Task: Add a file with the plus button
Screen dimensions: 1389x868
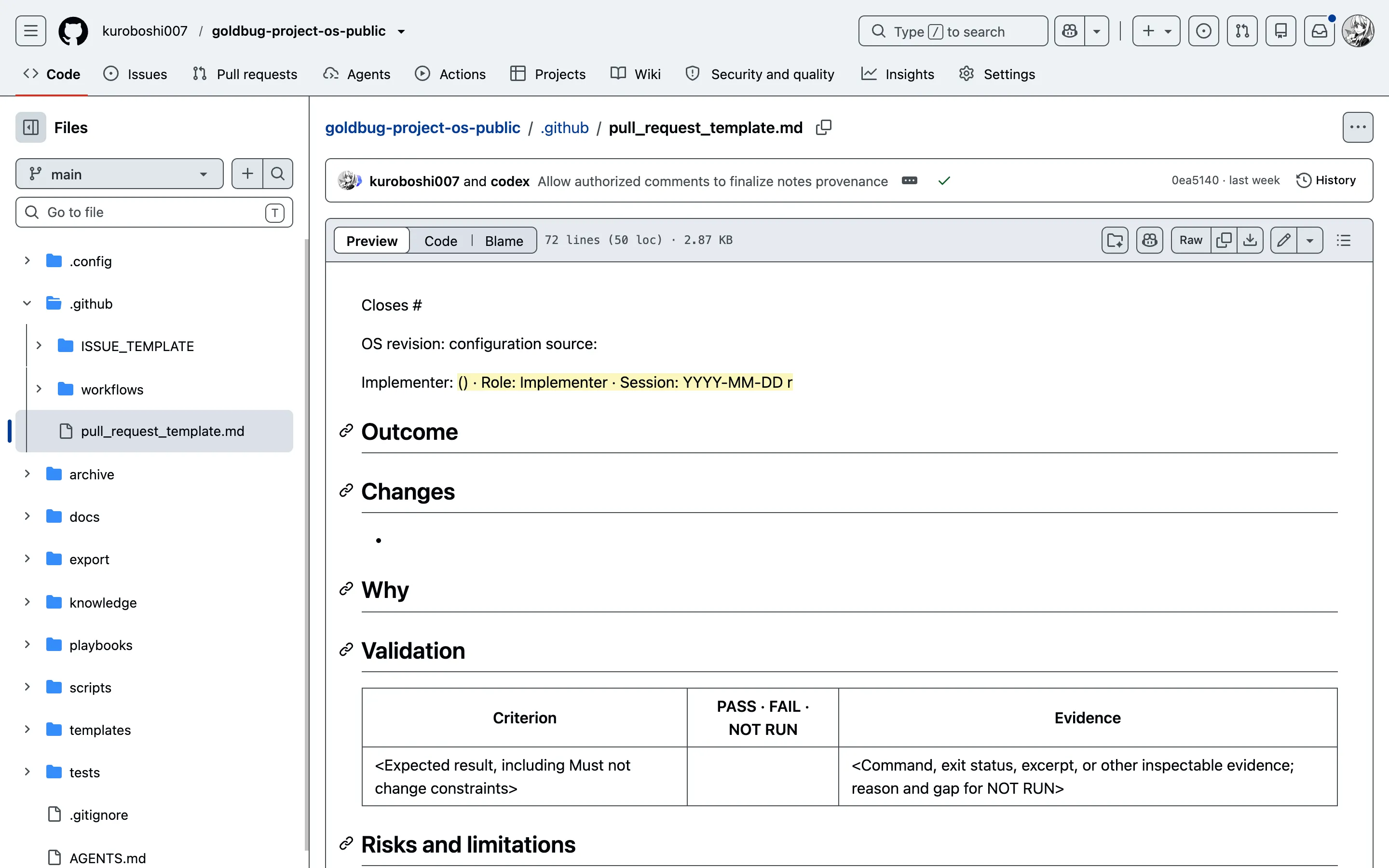Action: pyautogui.click(x=247, y=174)
